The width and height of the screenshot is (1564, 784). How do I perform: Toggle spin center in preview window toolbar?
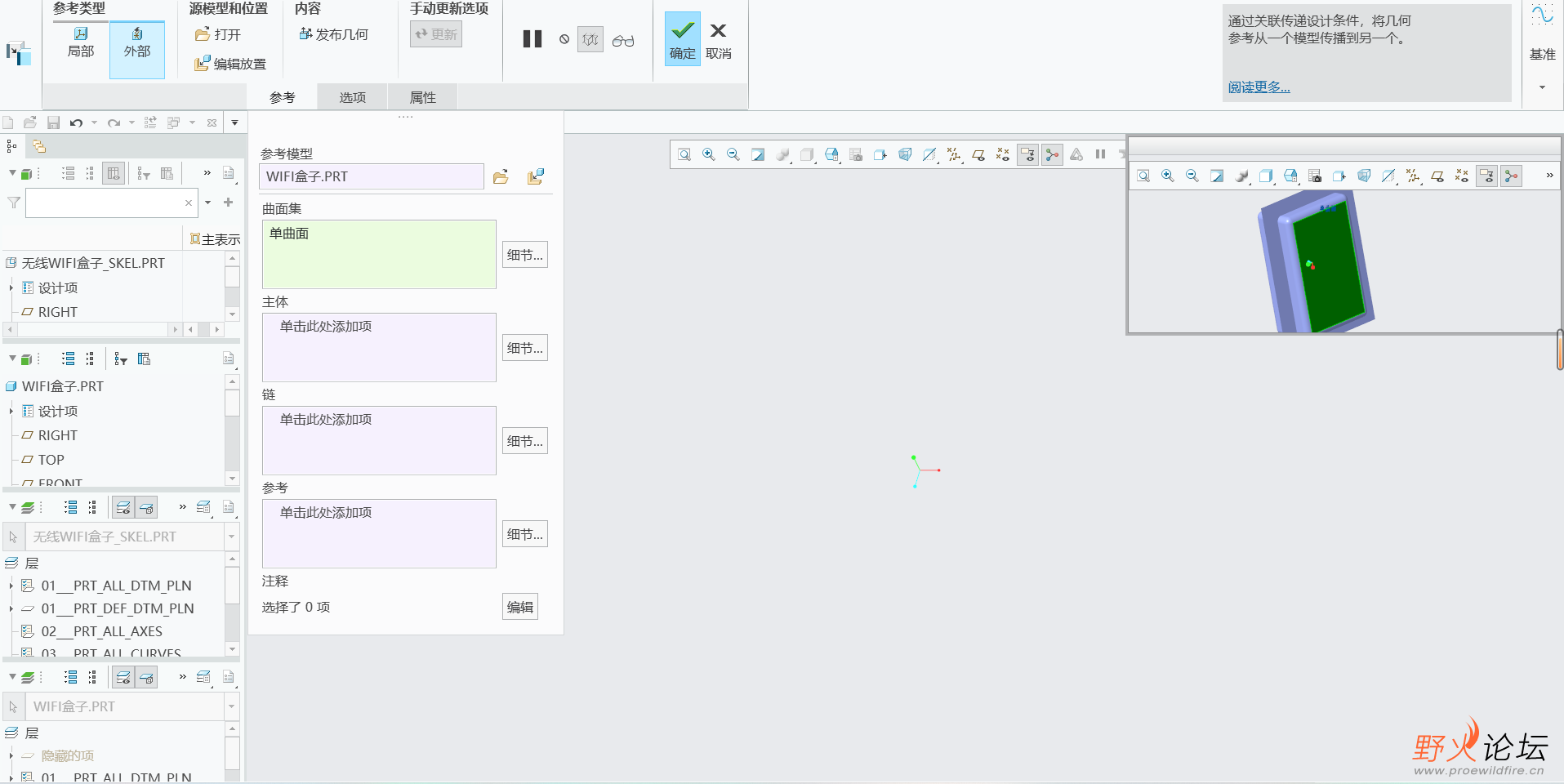pyautogui.click(x=1512, y=176)
